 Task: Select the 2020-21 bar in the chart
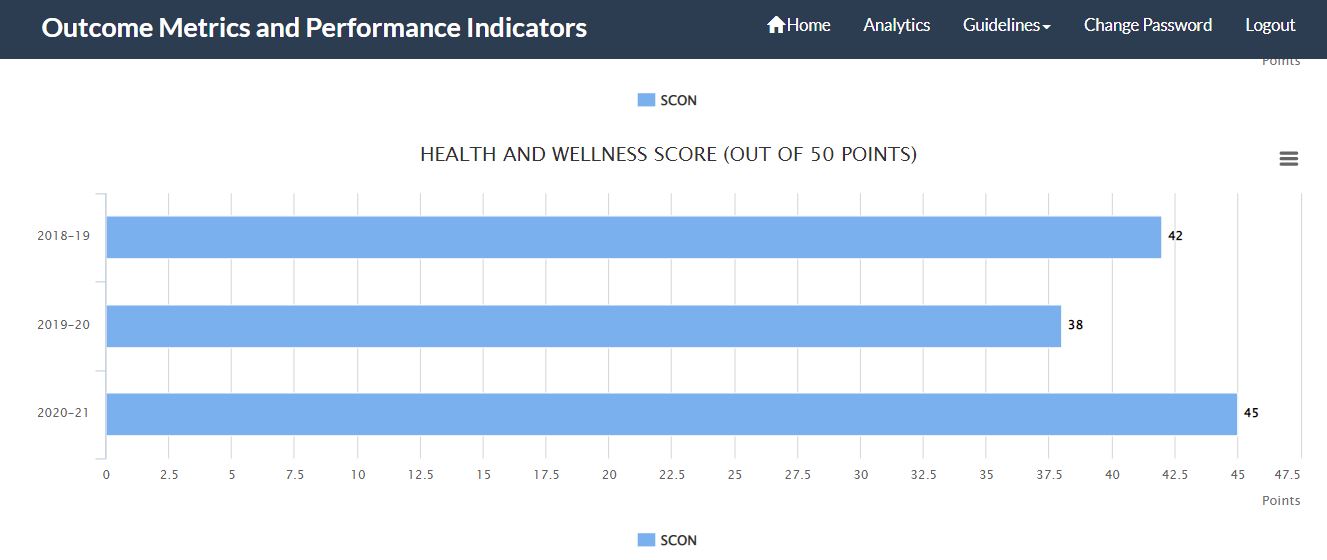tap(671, 414)
